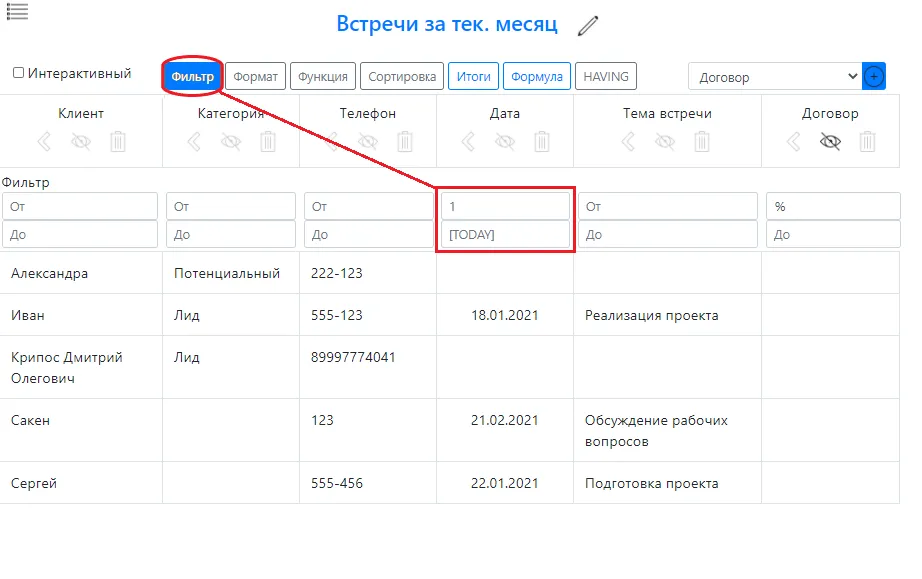Toggle visibility of Клиент column

pos(81,142)
